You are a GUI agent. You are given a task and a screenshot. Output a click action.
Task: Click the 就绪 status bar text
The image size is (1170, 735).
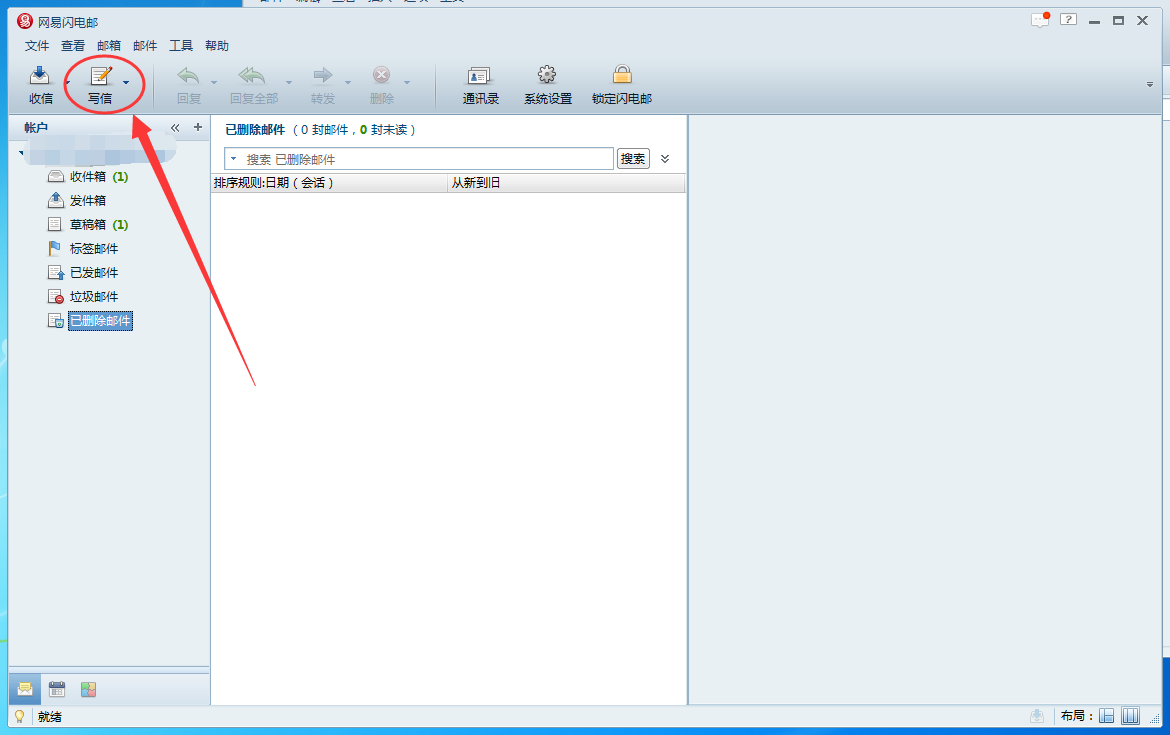pos(50,716)
